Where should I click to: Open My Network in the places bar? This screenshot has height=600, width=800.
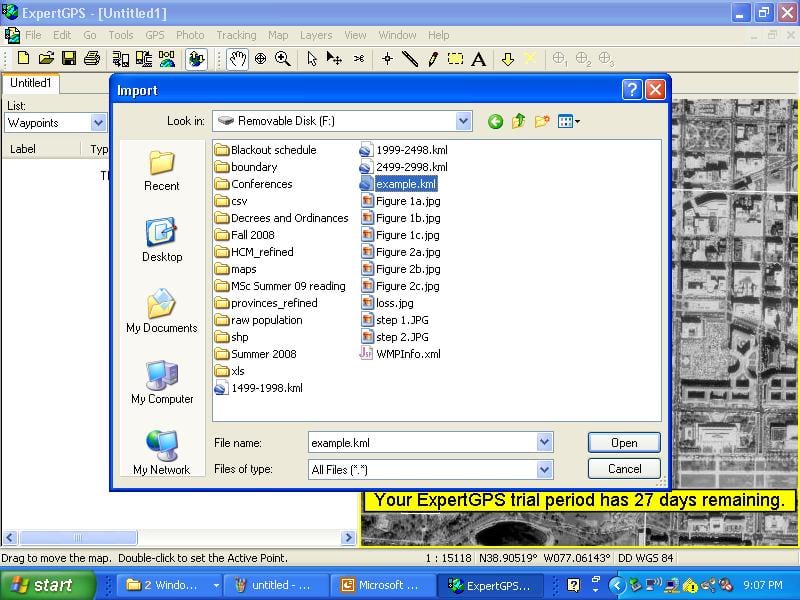(x=161, y=453)
